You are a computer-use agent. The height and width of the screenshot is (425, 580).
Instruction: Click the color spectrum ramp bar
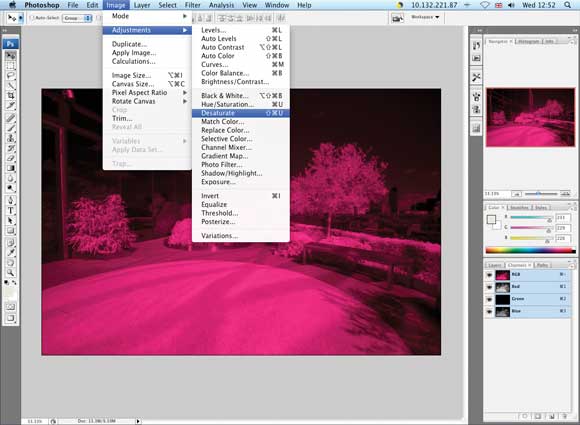[530, 250]
